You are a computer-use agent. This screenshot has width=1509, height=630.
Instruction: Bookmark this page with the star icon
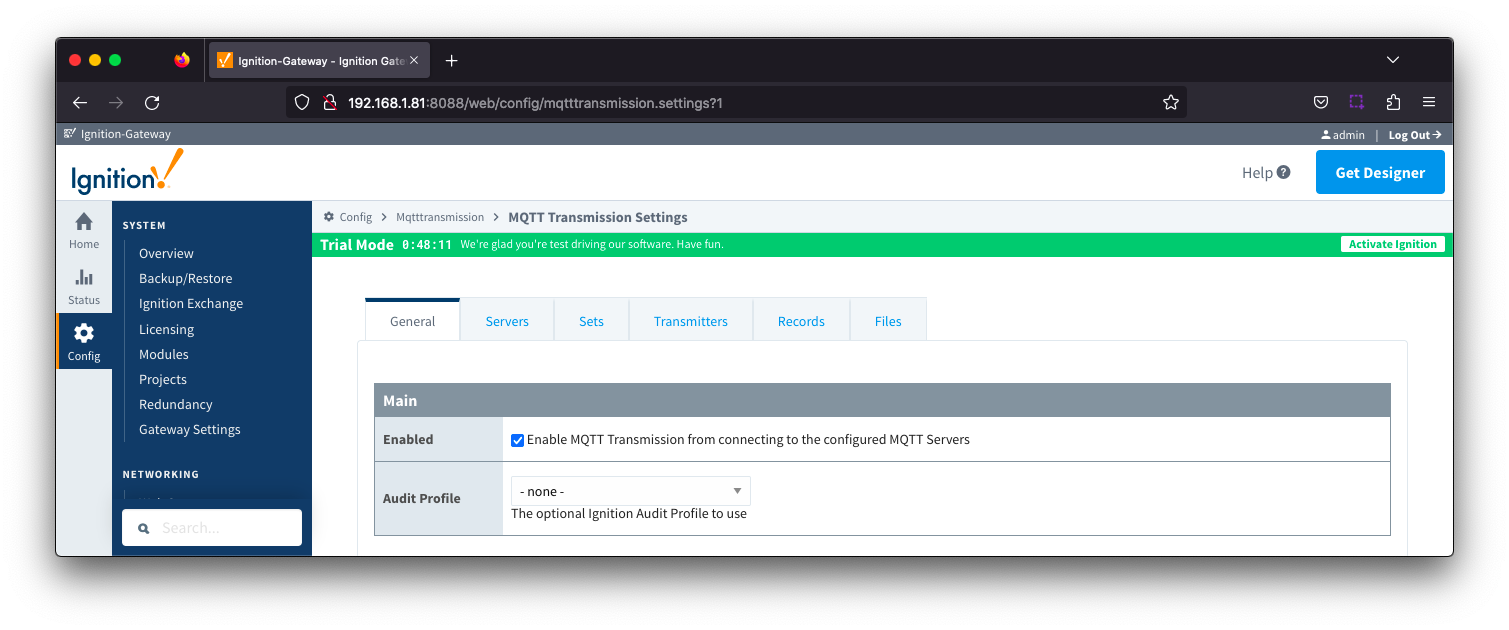click(1171, 102)
